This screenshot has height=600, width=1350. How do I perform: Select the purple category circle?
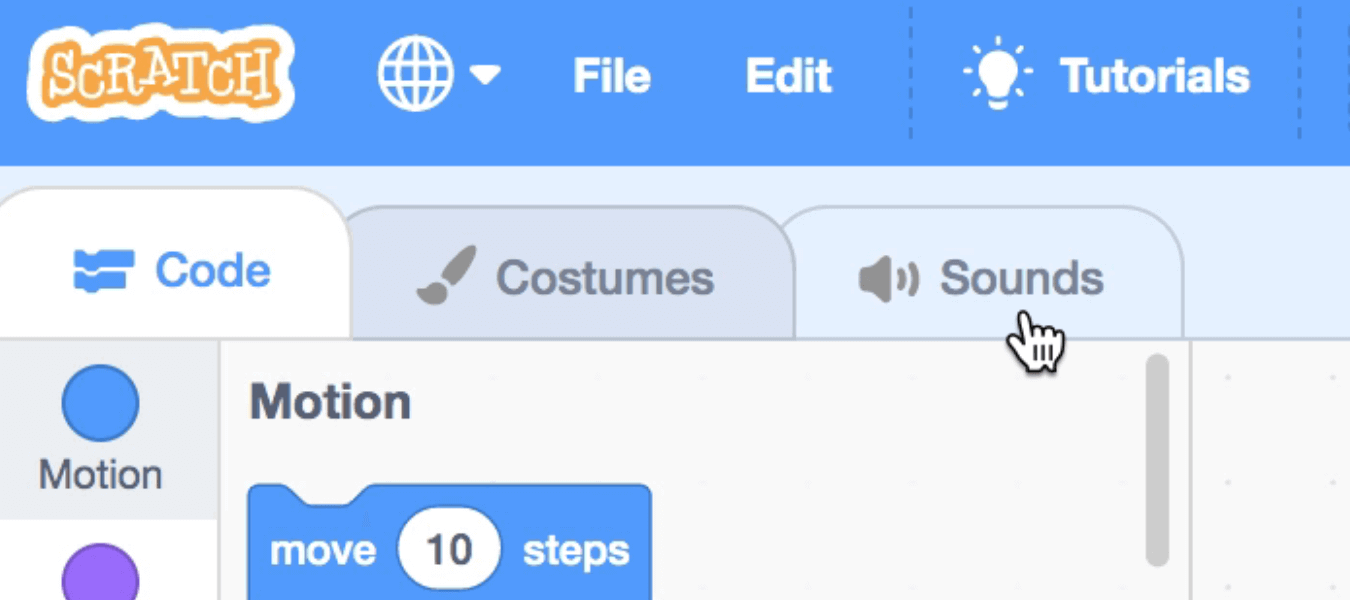click(x=100, y=574)
